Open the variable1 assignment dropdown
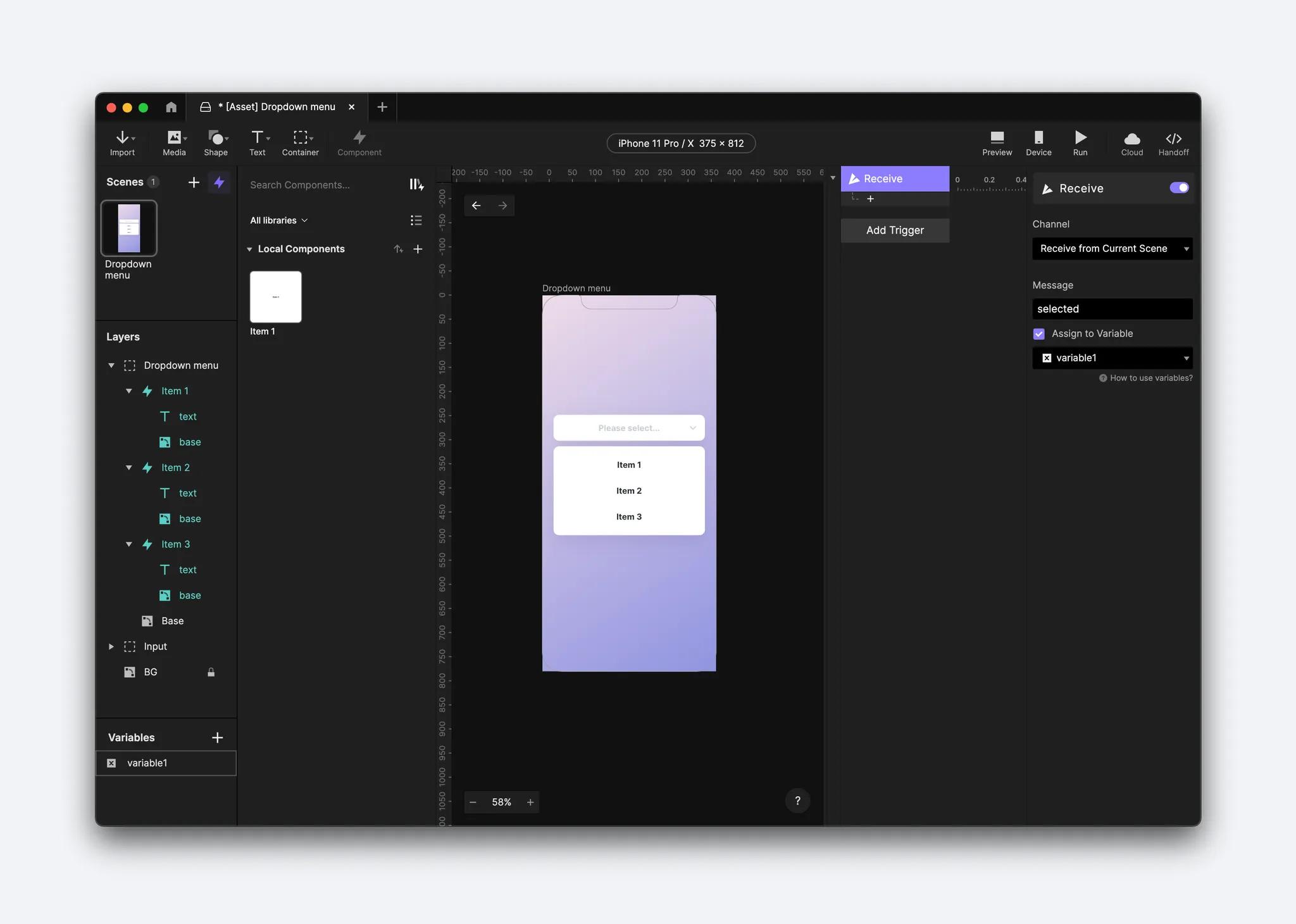 pos(1112,358)
